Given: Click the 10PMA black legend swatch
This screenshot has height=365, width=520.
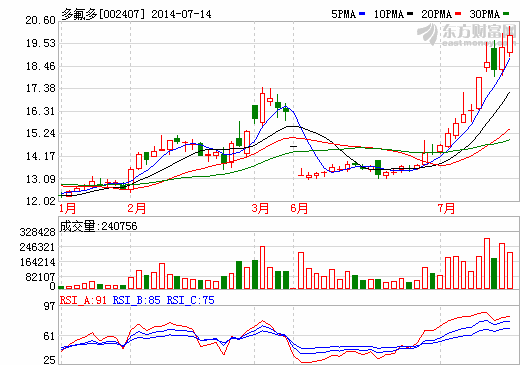Looking at the screenshot, I should point(410,14).
